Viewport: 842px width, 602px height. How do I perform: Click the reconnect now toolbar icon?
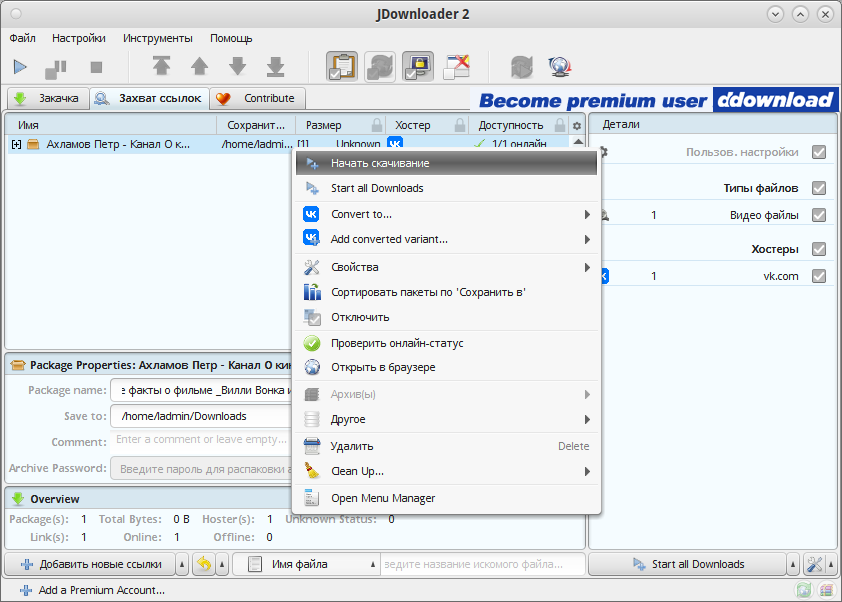point(521,67)
